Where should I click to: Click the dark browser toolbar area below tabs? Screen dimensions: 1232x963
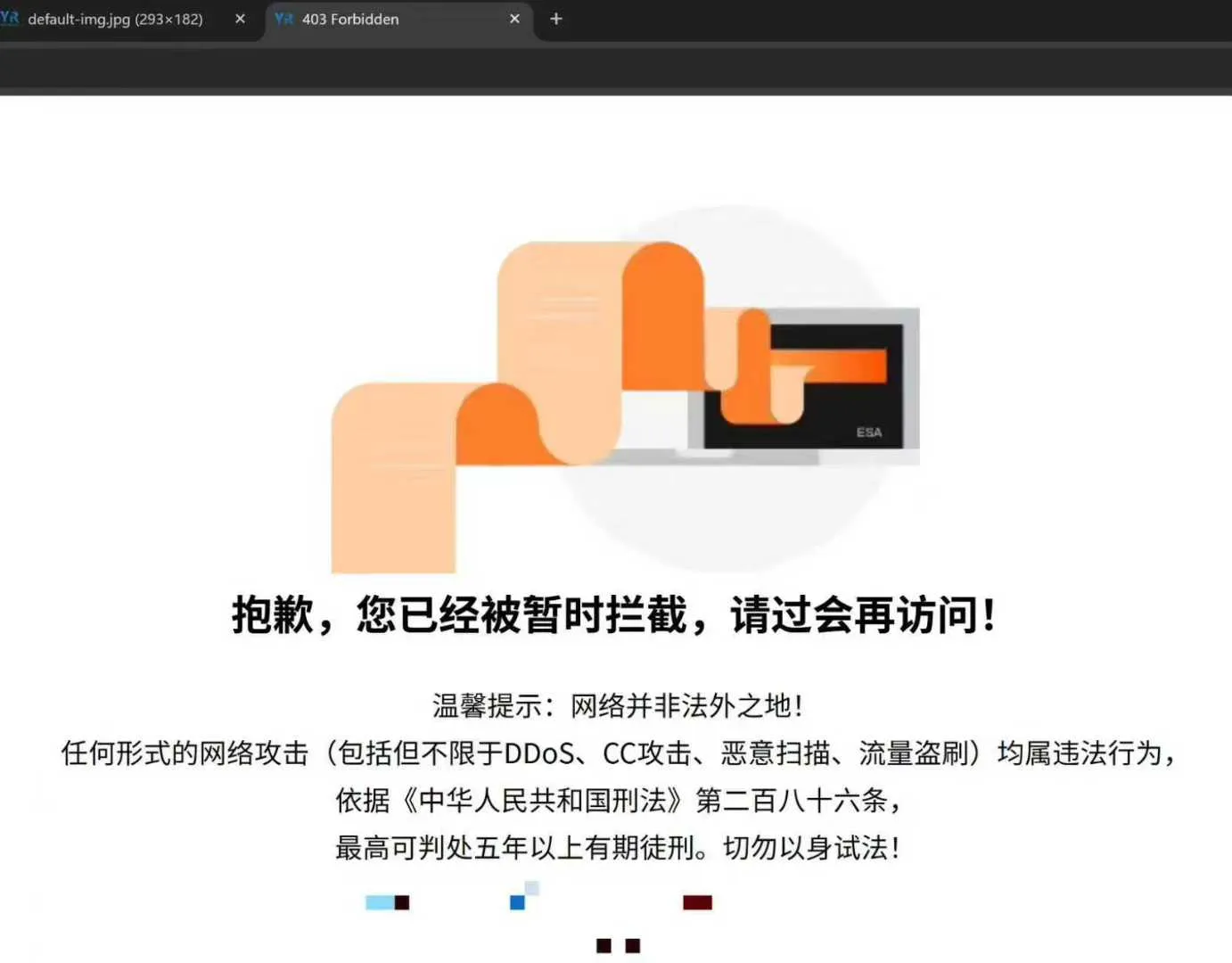tap(615, 68)
